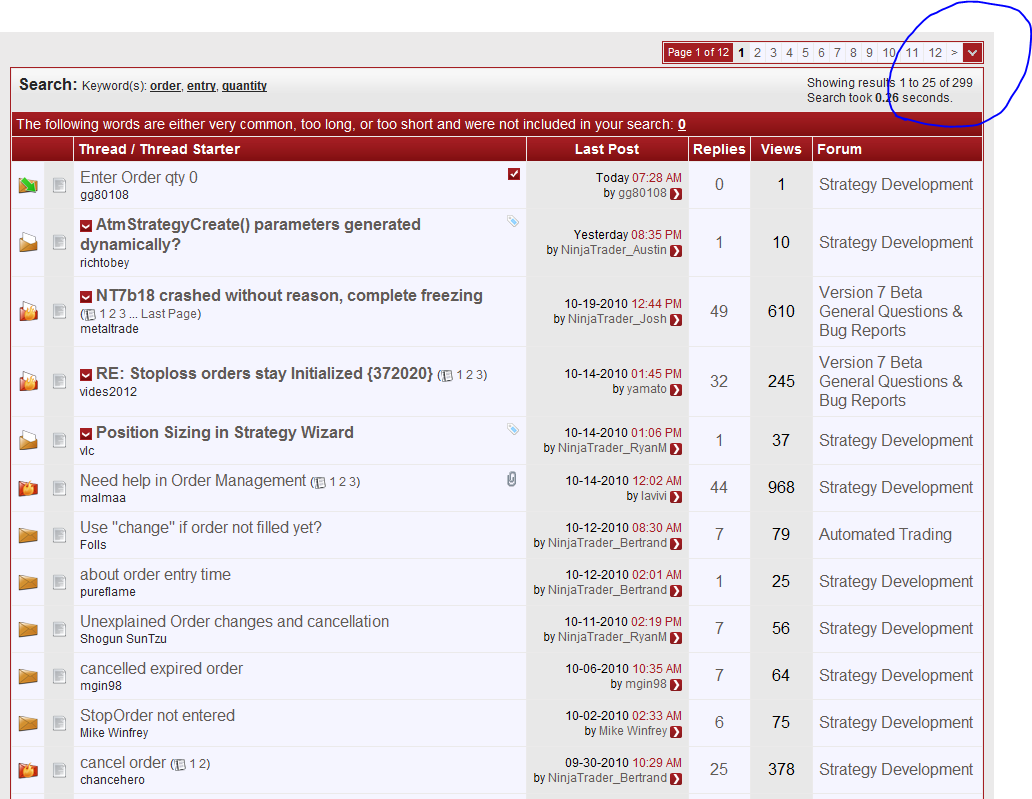Viewport: 1032px width, 799px height.
Task: Go to last post by yamato arrow
Action: click(x=676, y=390)
